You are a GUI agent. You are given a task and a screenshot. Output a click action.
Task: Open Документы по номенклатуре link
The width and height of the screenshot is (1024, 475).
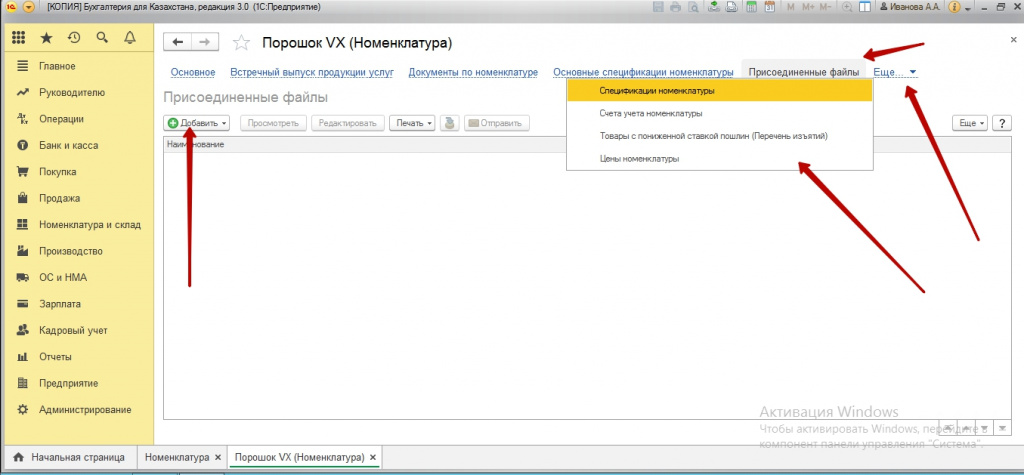point(473,72)
